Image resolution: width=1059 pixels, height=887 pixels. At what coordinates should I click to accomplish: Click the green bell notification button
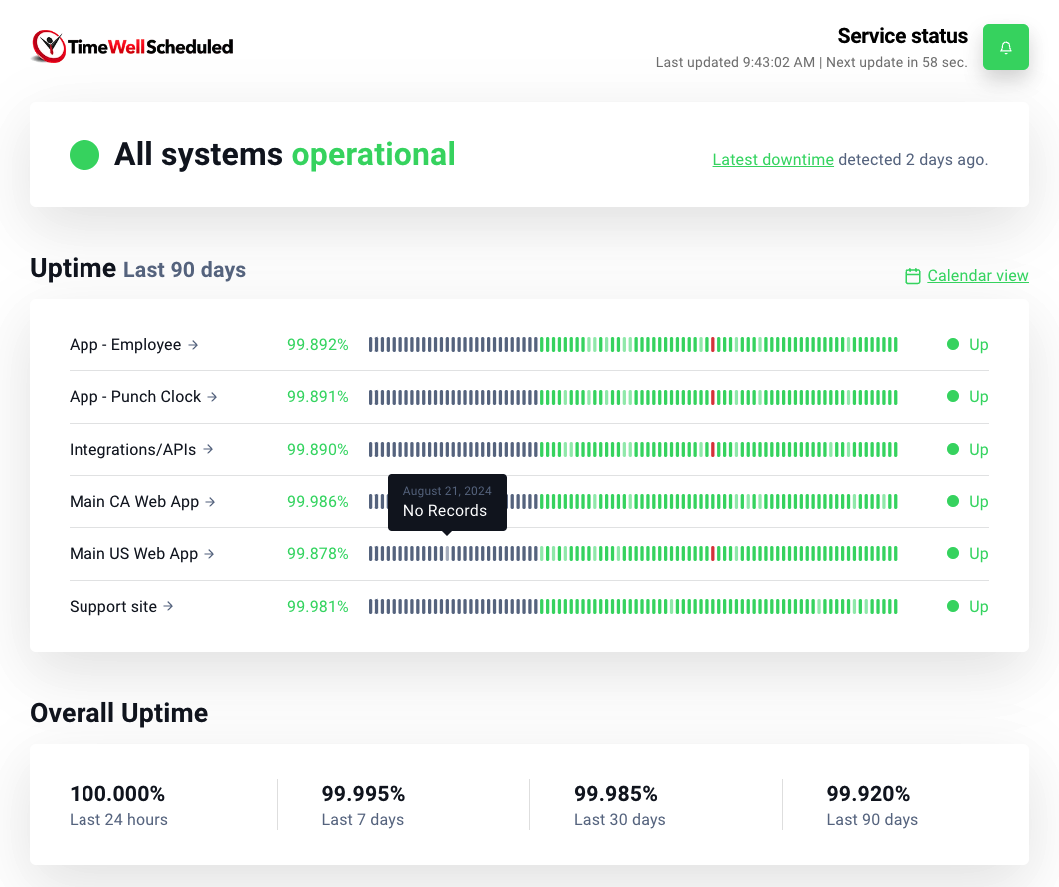pos(1005,47)
